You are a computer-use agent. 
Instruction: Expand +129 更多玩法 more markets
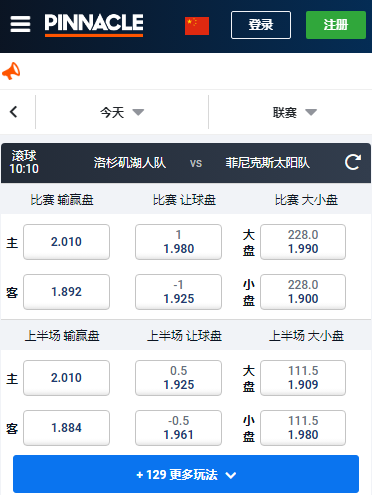[x=186, y=474]
